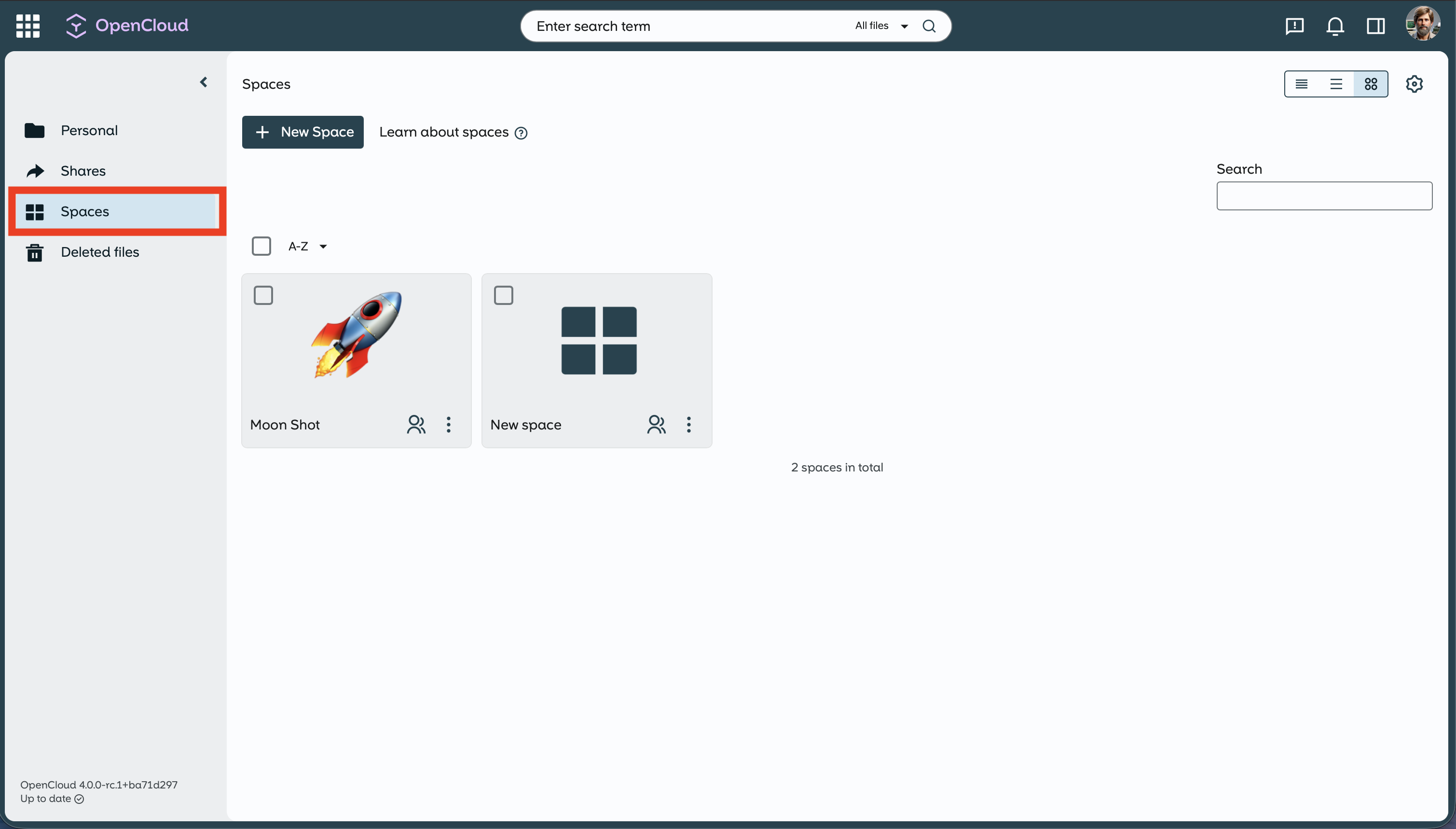1456x829 pixels.
Task: Open the A-Z sort dropdown
Action: 307,246
